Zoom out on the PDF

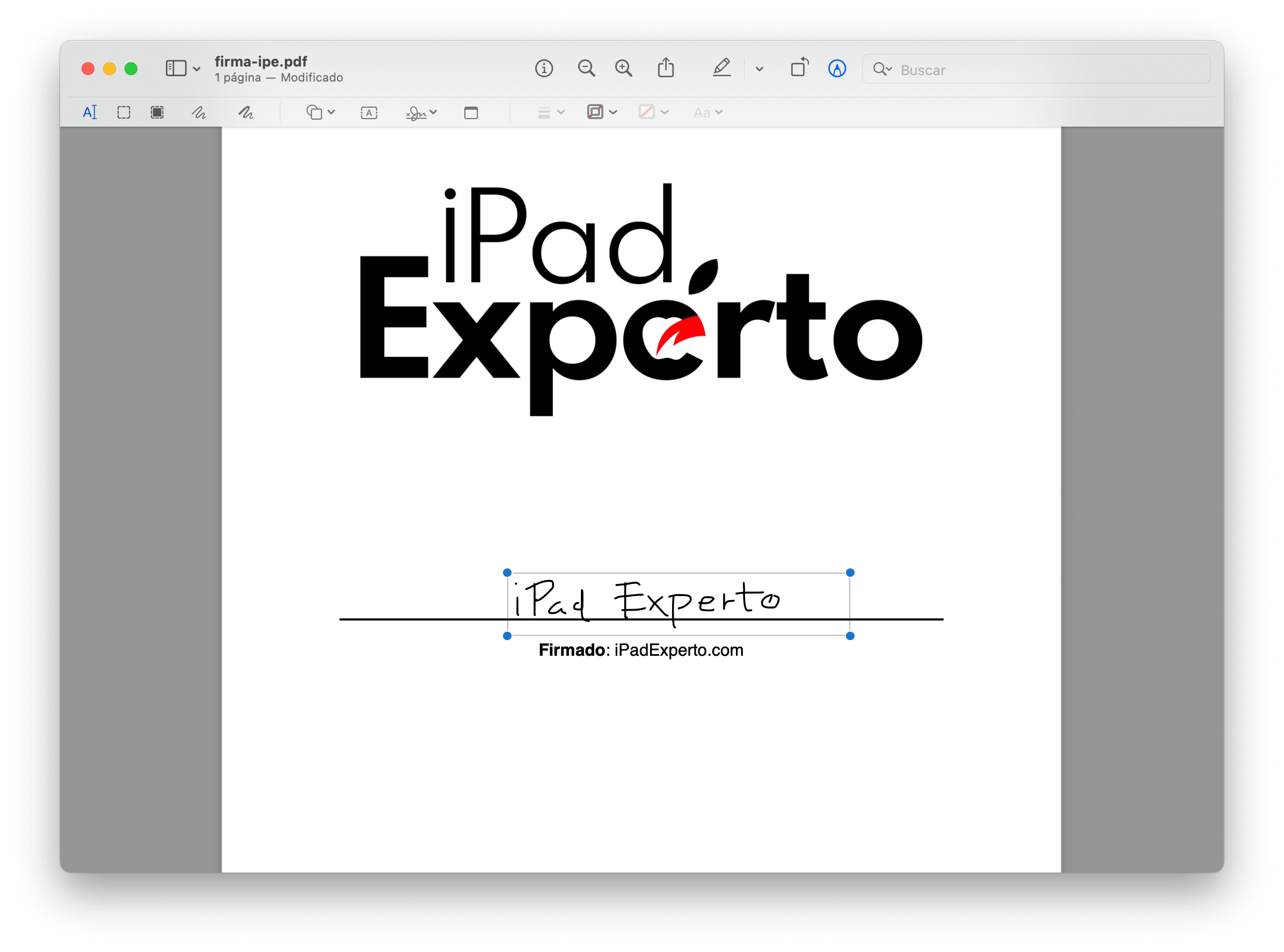click(586, 69)
